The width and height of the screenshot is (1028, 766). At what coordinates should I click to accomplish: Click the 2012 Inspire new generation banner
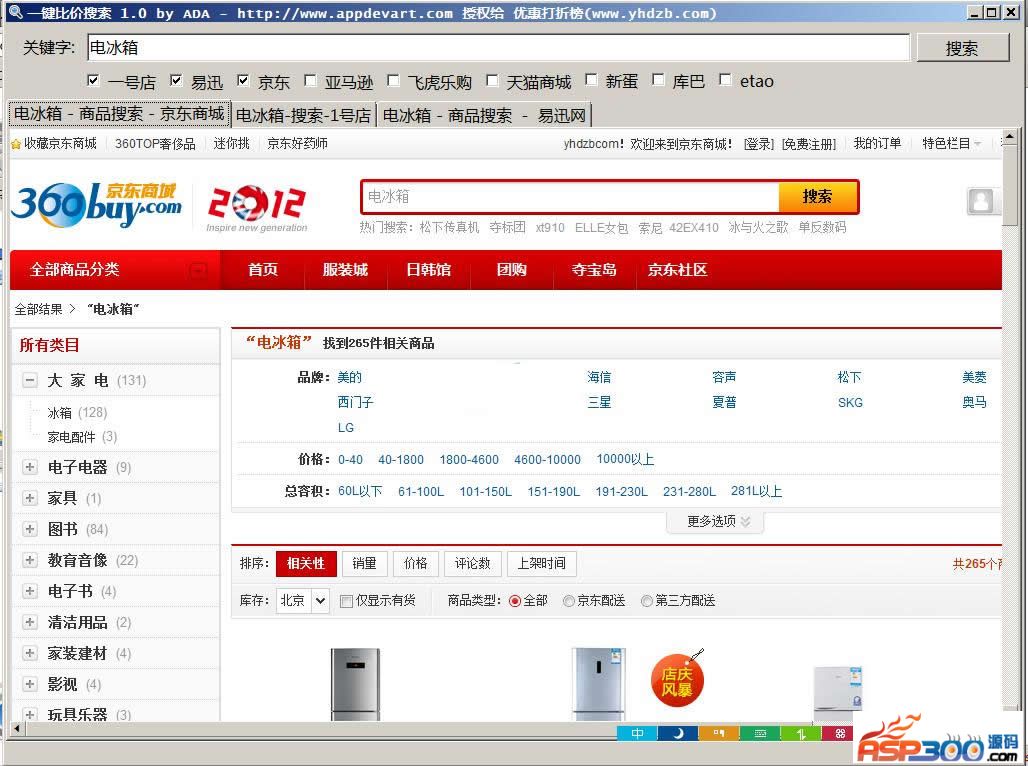click(257, 209)
